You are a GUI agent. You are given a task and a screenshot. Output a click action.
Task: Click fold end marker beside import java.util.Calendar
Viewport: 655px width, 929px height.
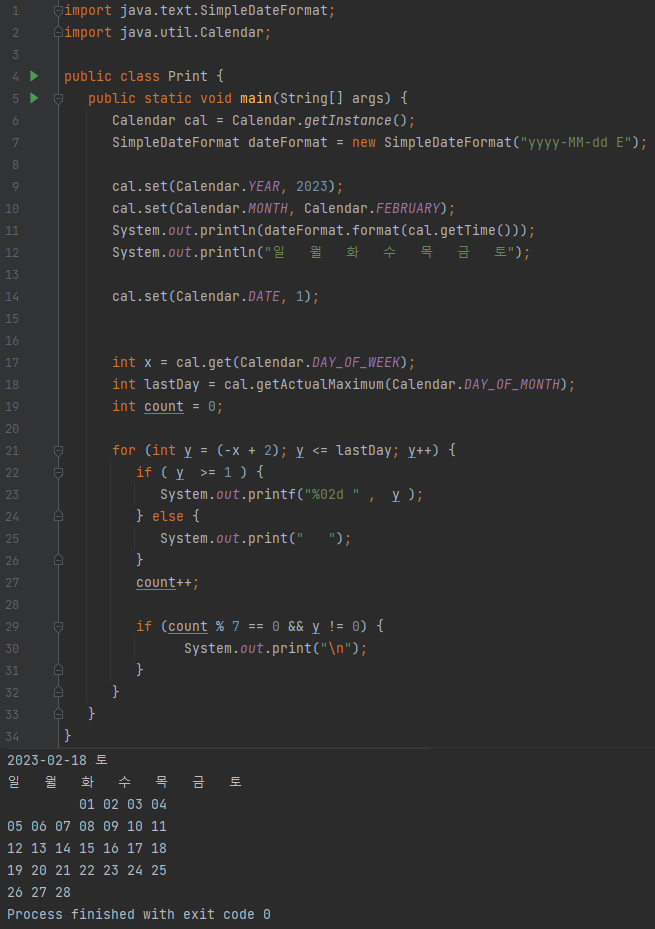[x=58, y=33]
